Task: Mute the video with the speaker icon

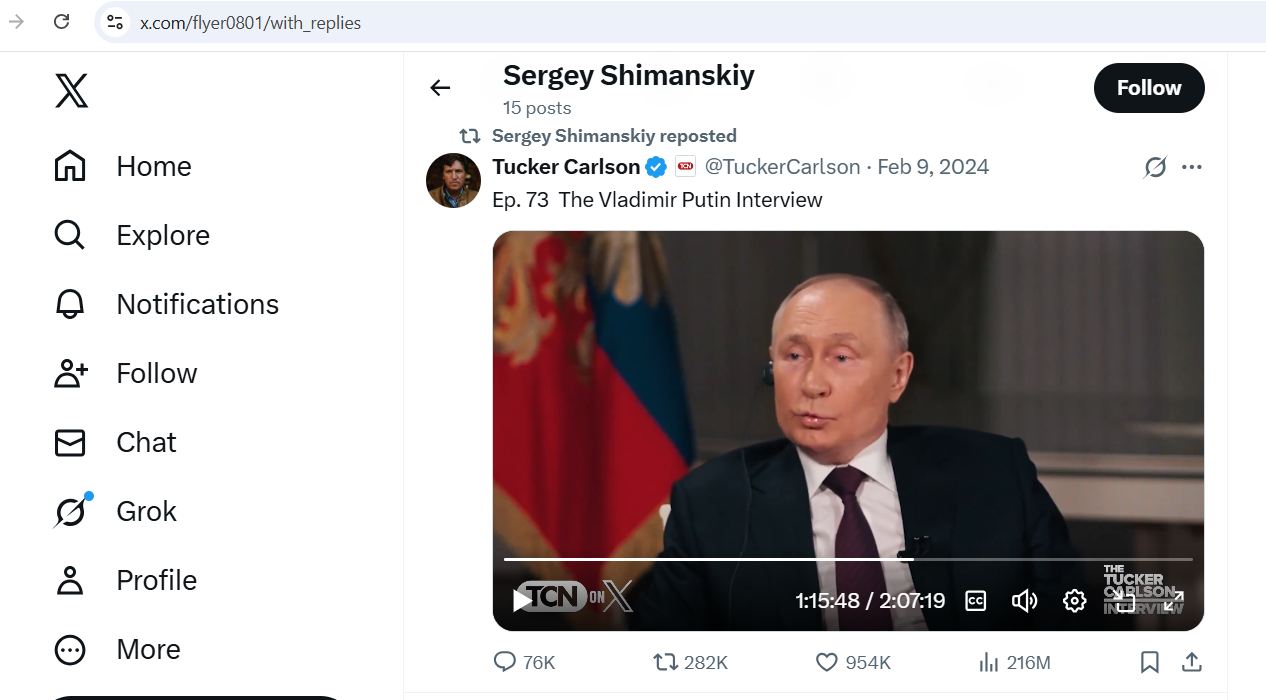Action: point(1024,600)
